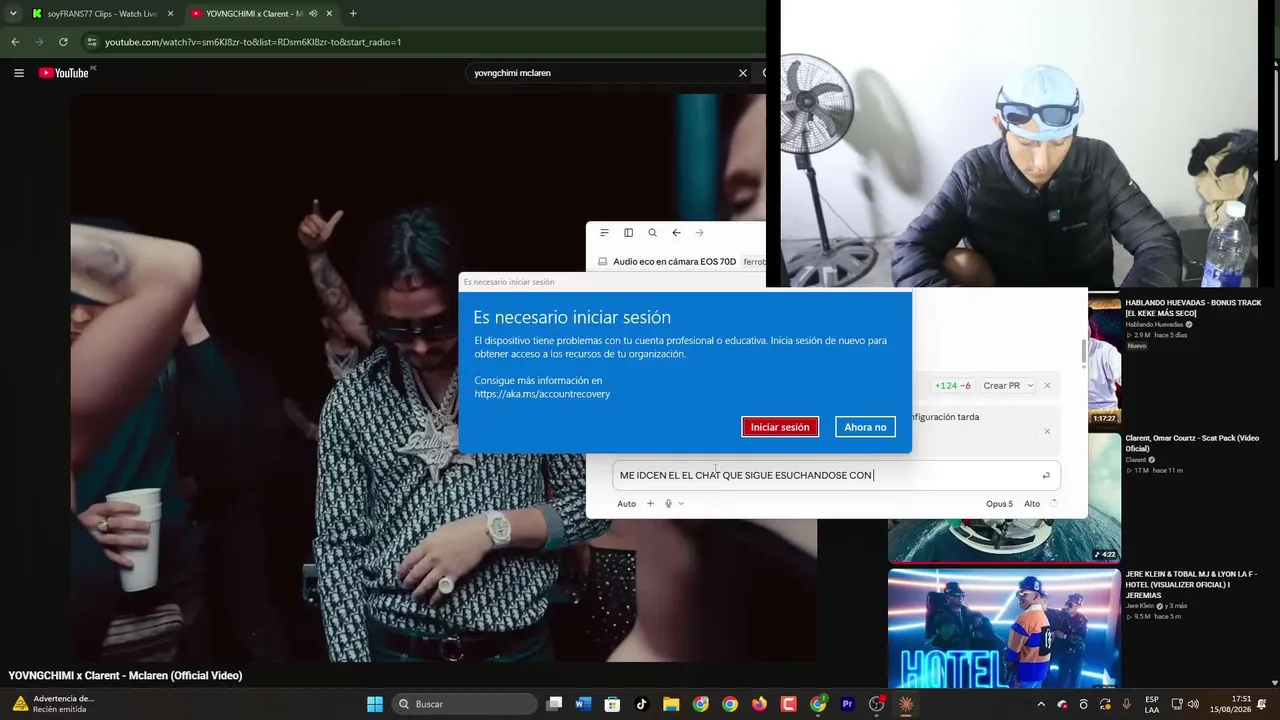Open the aka.ms/accountrecovery link
Image resolution: width=1280 pixels, height=720 pixels.
(542, 394)
